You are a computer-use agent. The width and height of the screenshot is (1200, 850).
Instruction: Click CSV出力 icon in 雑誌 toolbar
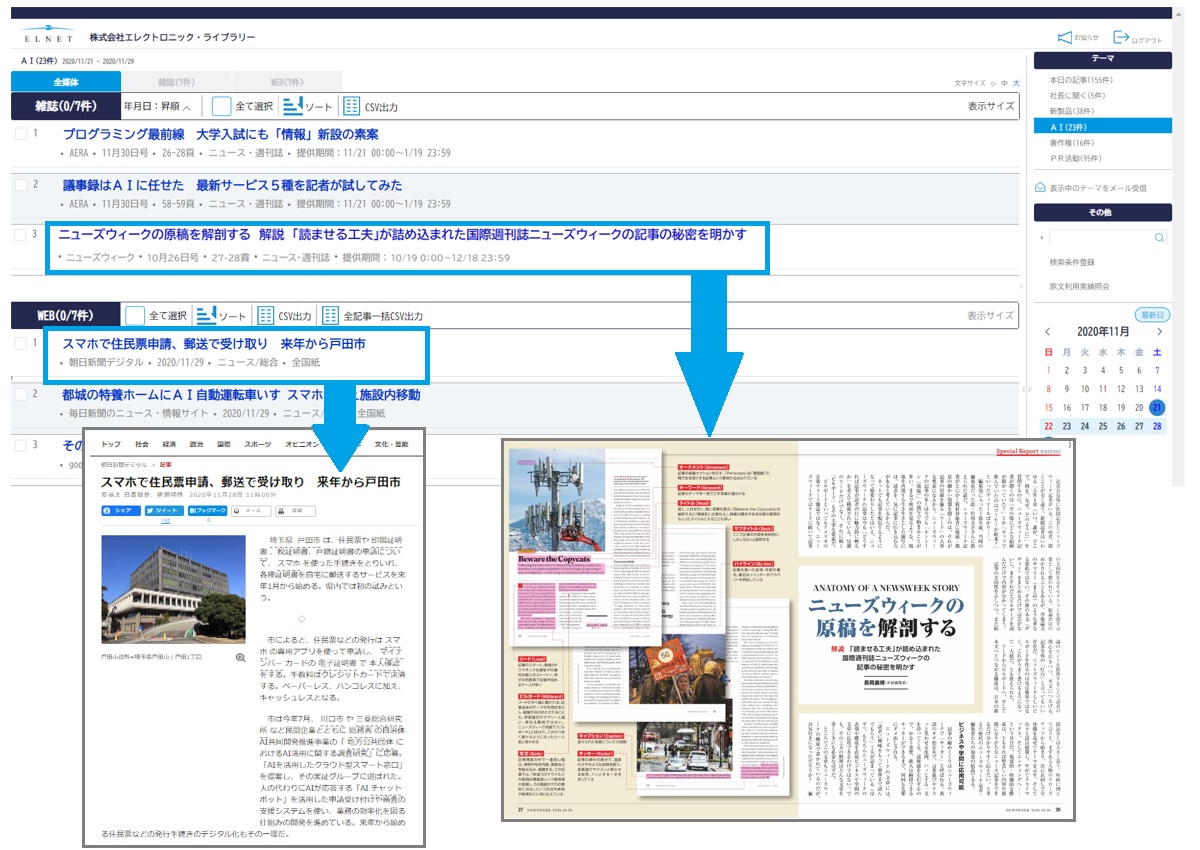click(x=351, y=106)
